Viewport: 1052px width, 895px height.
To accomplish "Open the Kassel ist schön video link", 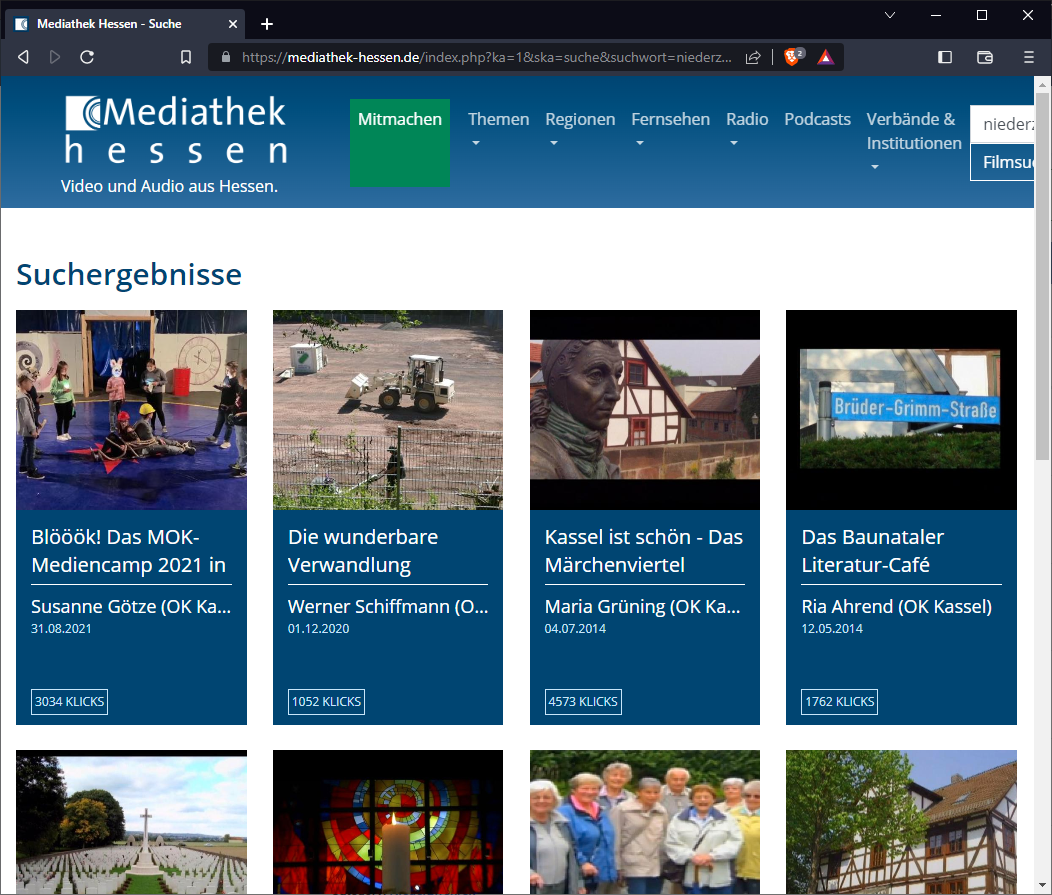I will coord(643,552).
